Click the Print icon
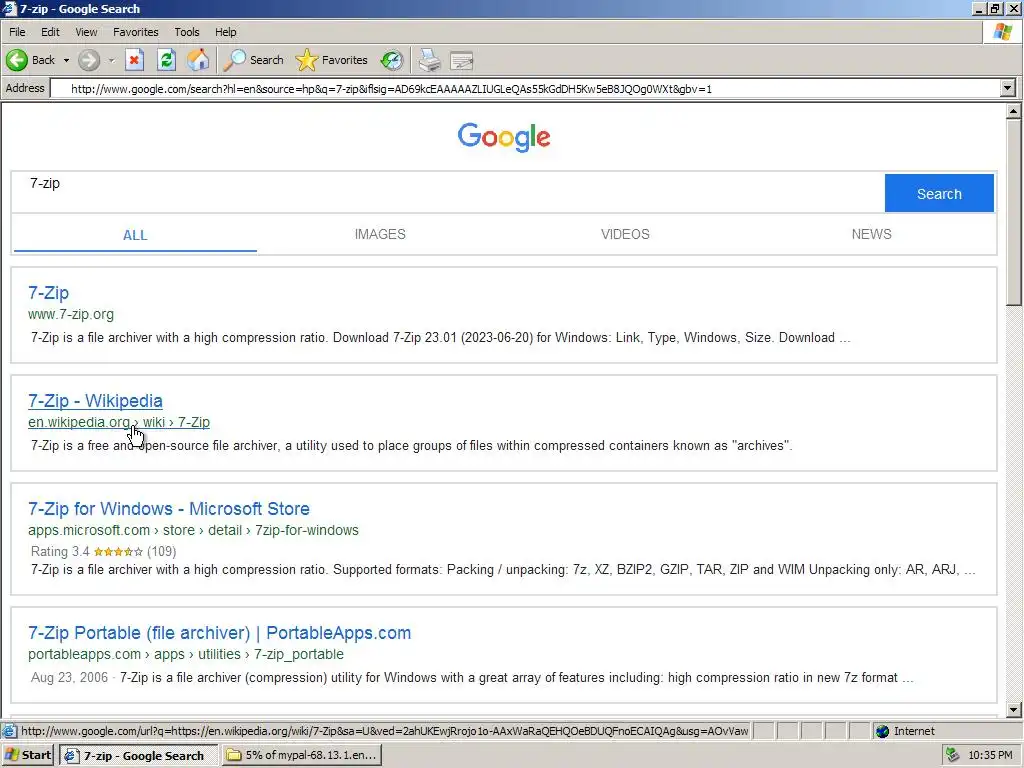This screenshot has height=768, width=1024. [x=430, y=60]
